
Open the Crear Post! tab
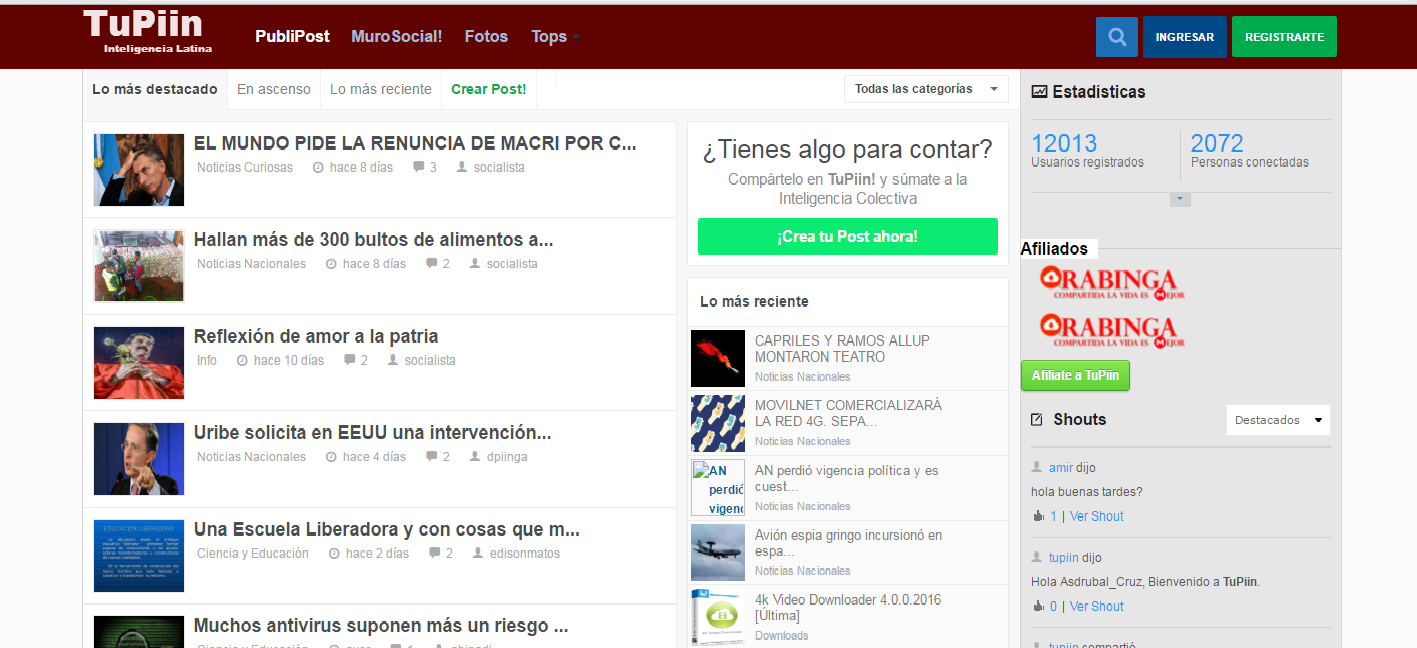click(x=488, y=89)
